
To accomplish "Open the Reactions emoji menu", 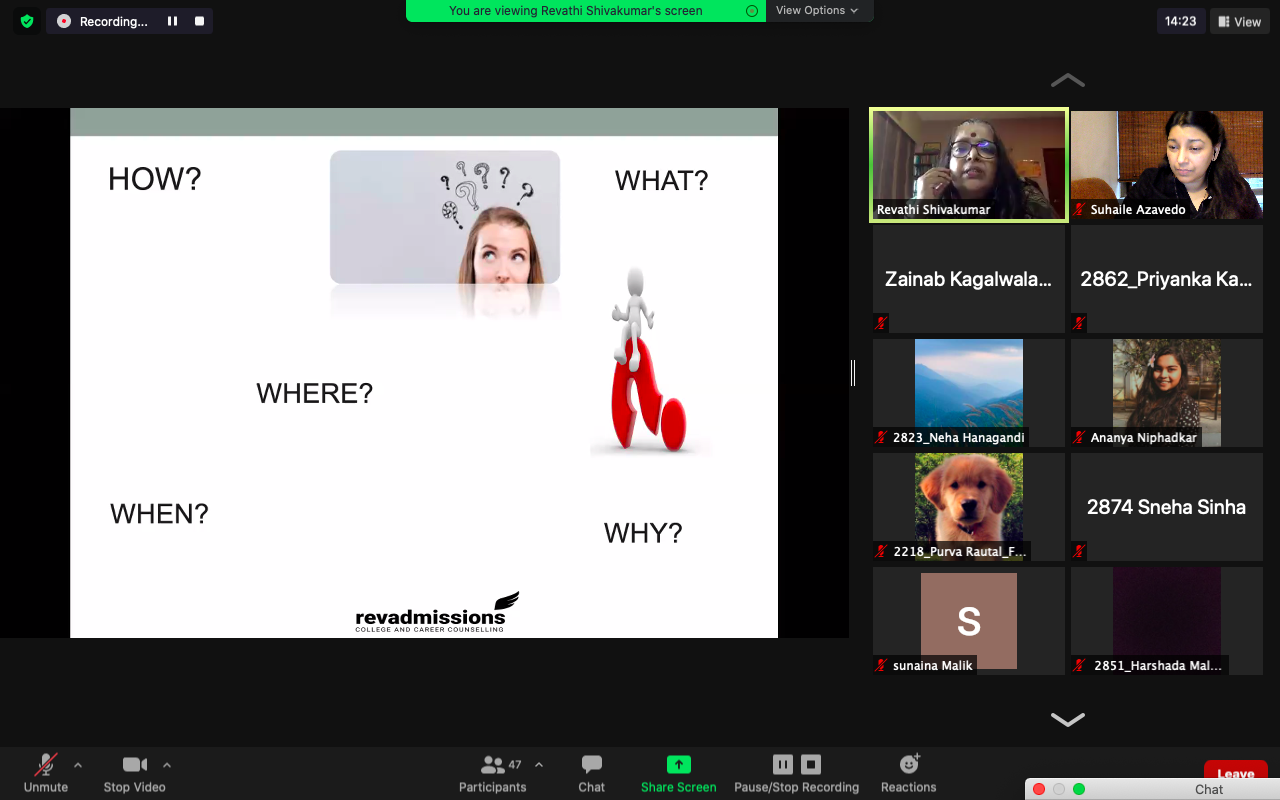I will 909,773.
